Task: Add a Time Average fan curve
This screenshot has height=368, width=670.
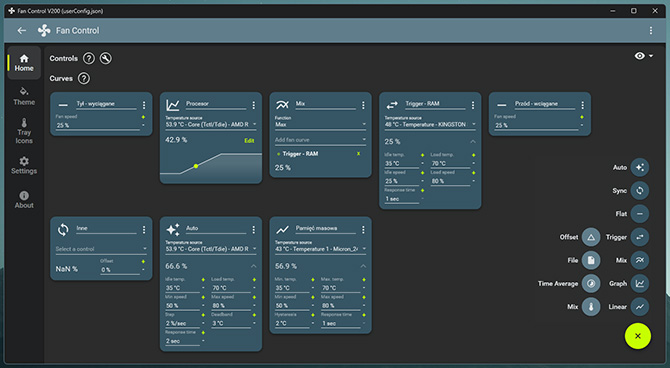Action: pos(591,283)
